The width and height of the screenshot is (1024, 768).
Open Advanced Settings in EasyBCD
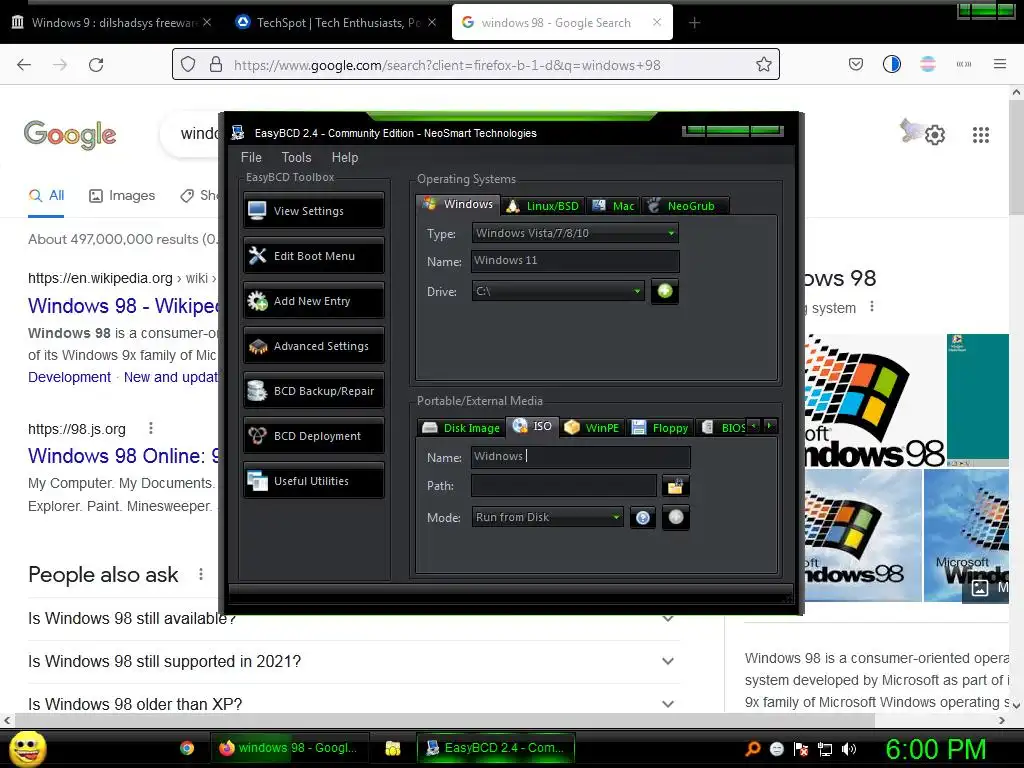click(313, 345)
